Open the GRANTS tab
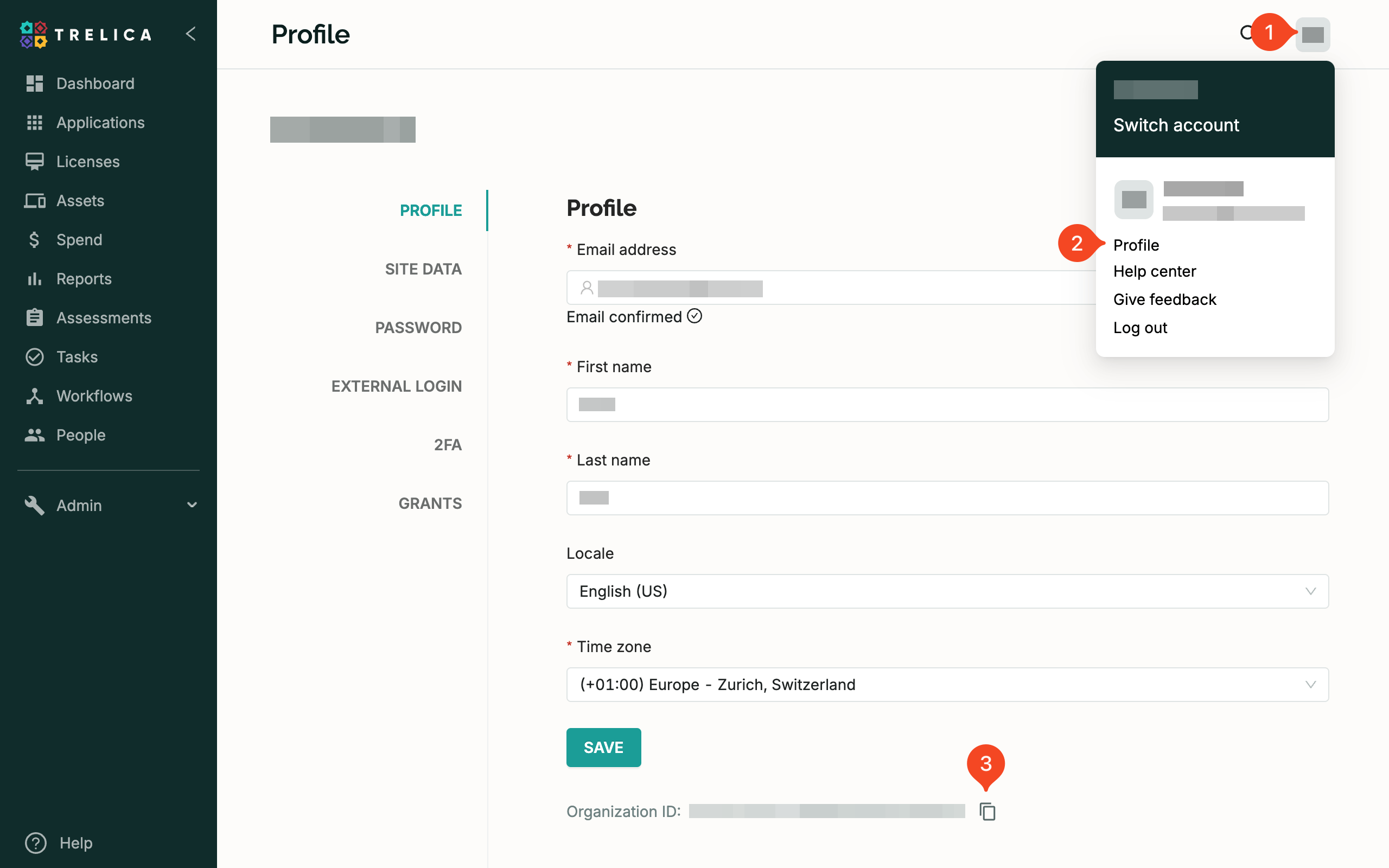 pos(430,503)
